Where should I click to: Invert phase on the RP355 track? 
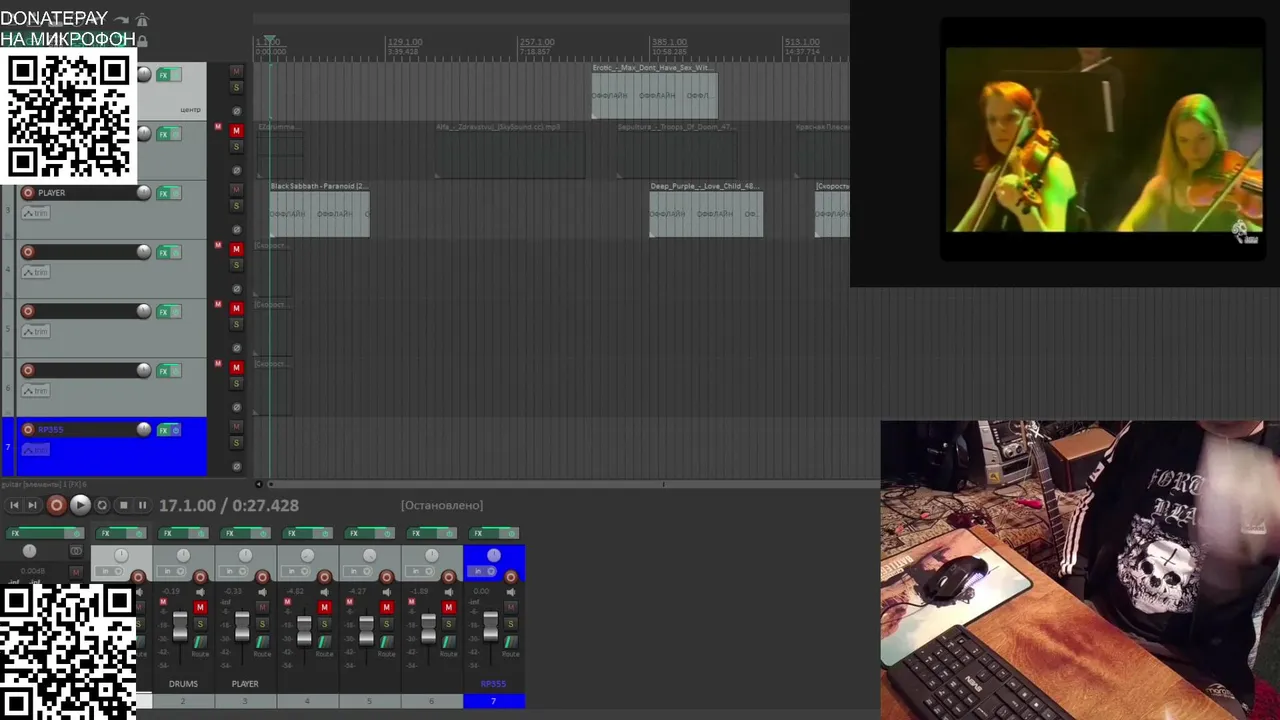[x=237, y=467]
